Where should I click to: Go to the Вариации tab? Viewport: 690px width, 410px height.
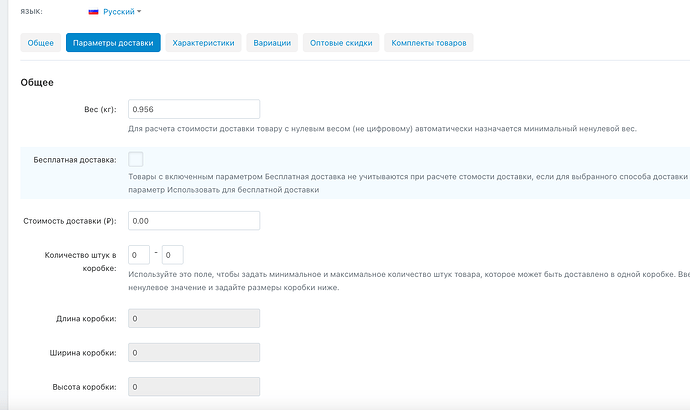[x=272, y=43]
